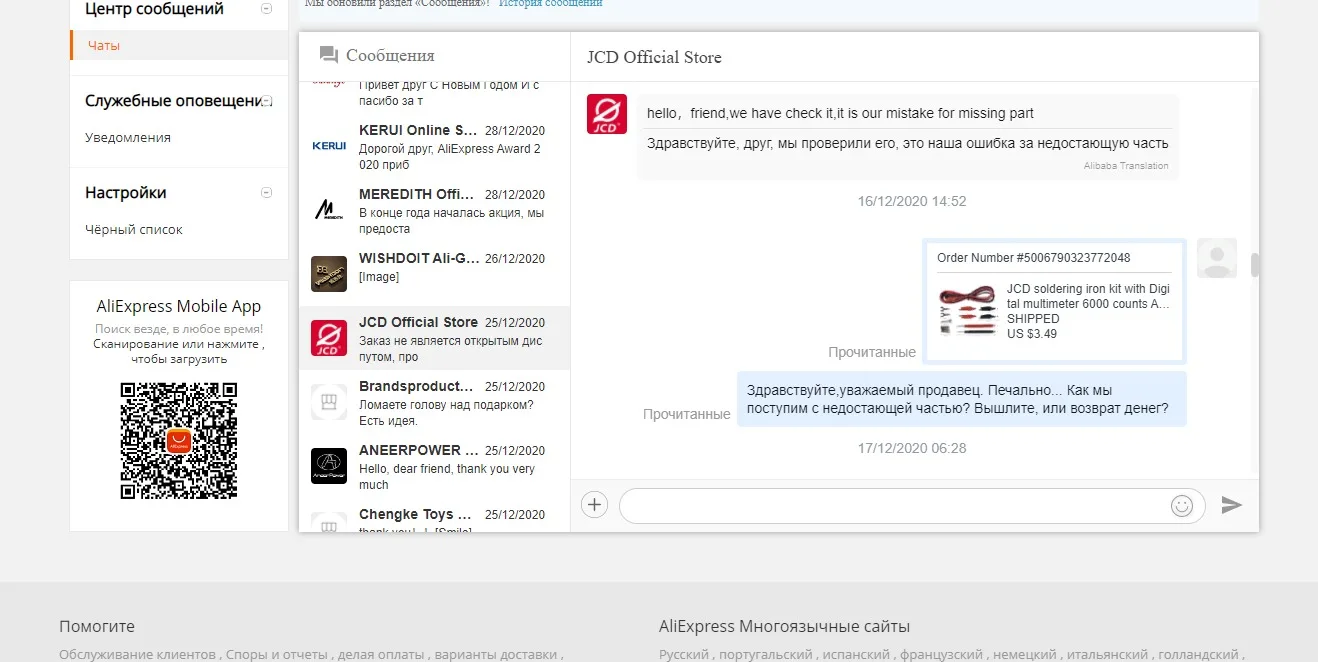Click the WISHDOIT store thumbnail
1318x662 pixels.
click(329, 274)
